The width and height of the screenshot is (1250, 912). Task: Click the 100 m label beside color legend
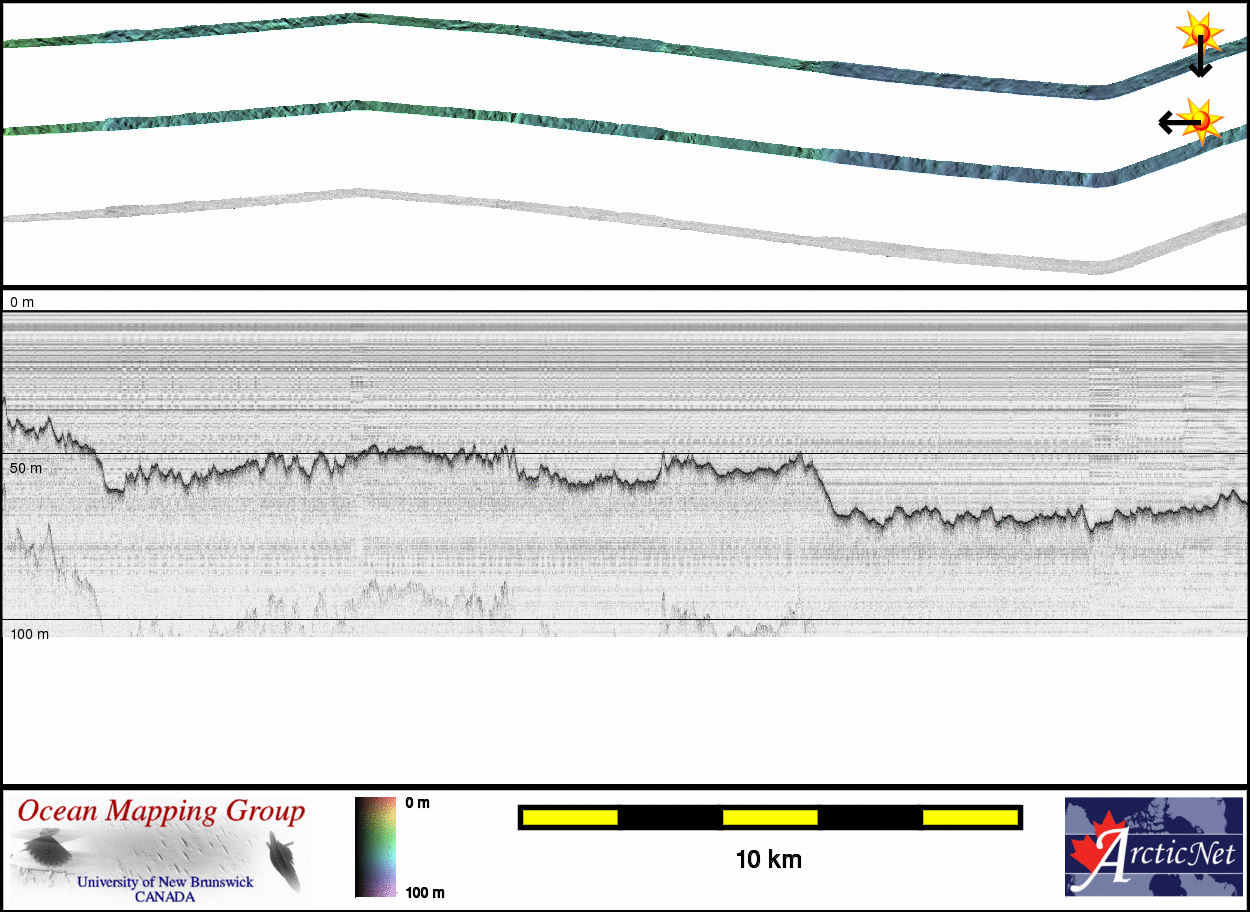click(424, 892)
